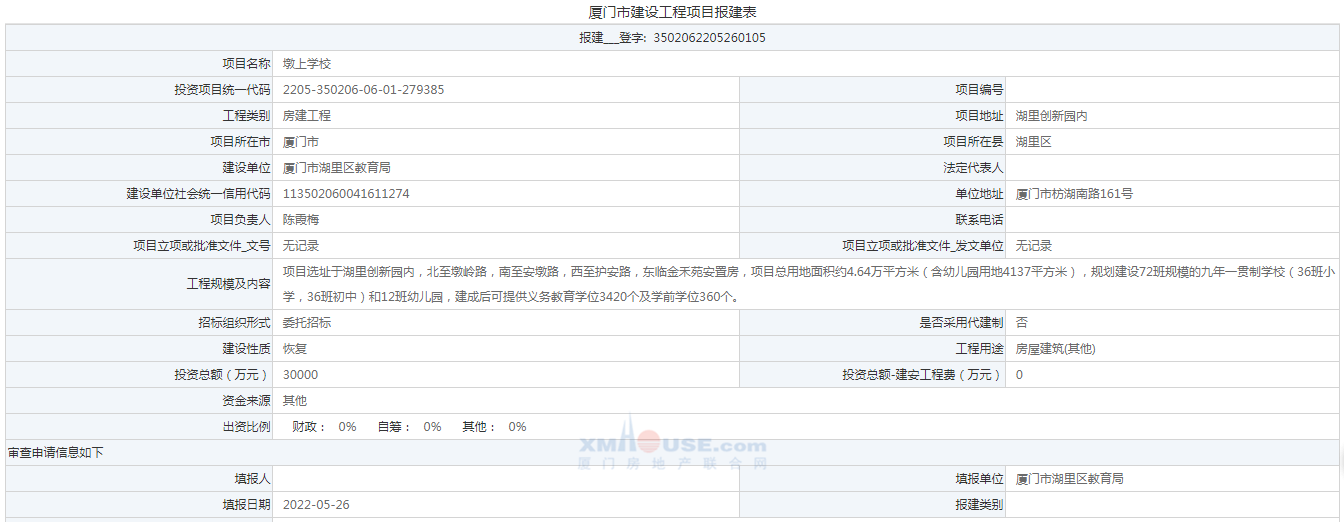
Task: Click the filing date 2022-05-26
Action: click(317, 505)
